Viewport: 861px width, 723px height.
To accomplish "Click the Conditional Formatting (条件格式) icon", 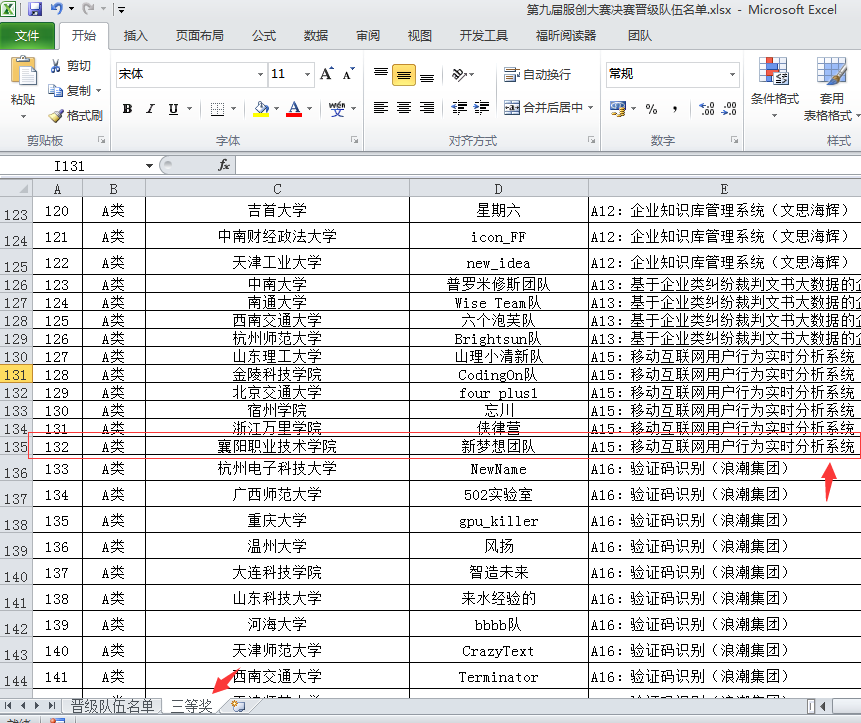I will click(774, 81).
